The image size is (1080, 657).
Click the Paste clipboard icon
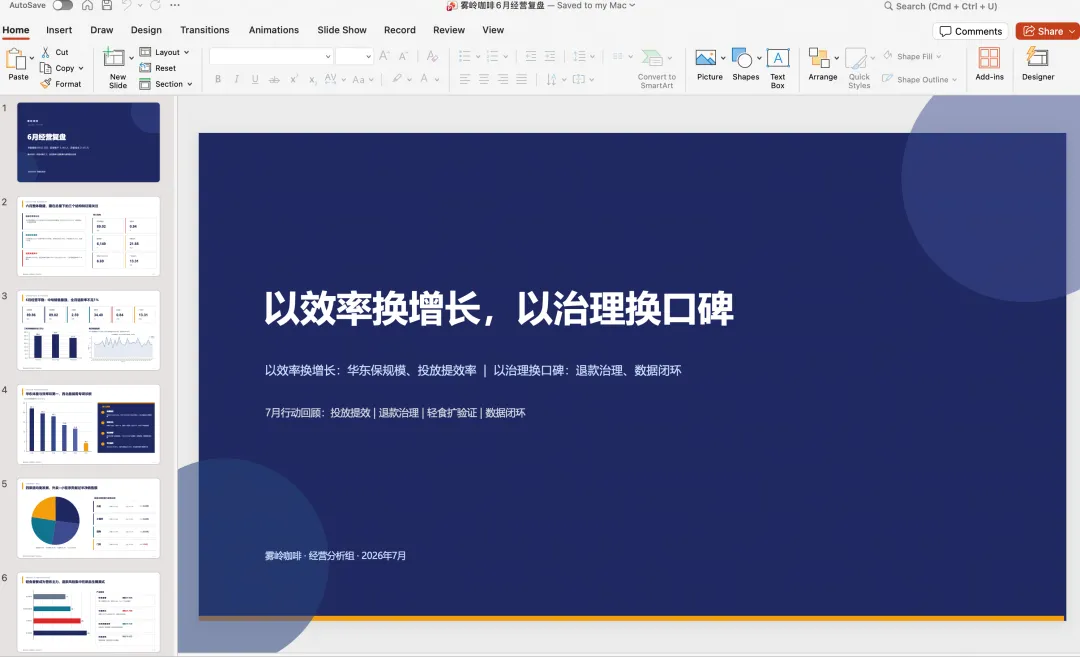(x=15, y=59)
